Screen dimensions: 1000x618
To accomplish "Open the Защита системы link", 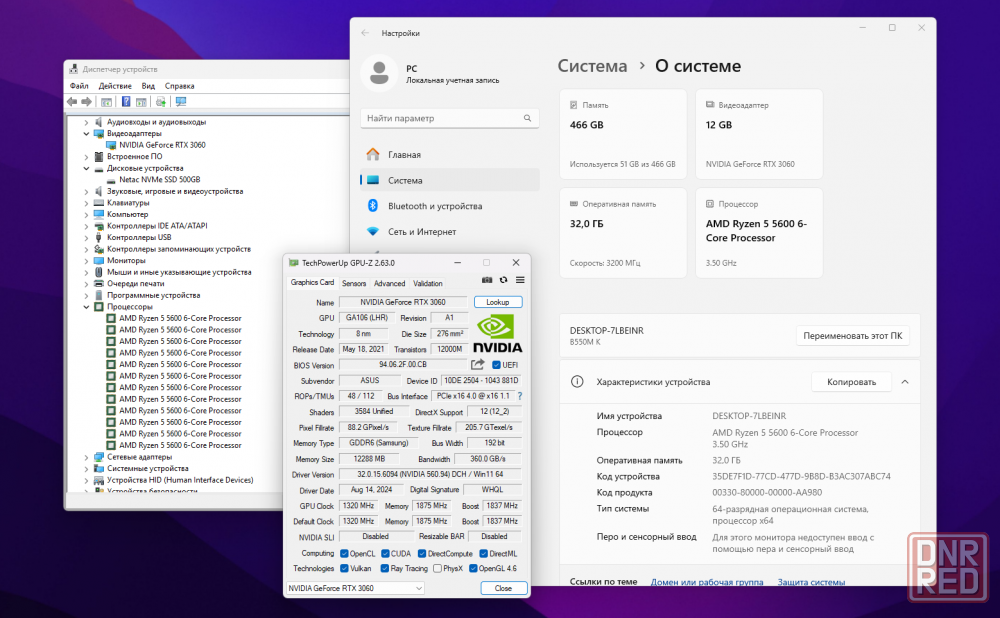I will [x=811, y=582].
